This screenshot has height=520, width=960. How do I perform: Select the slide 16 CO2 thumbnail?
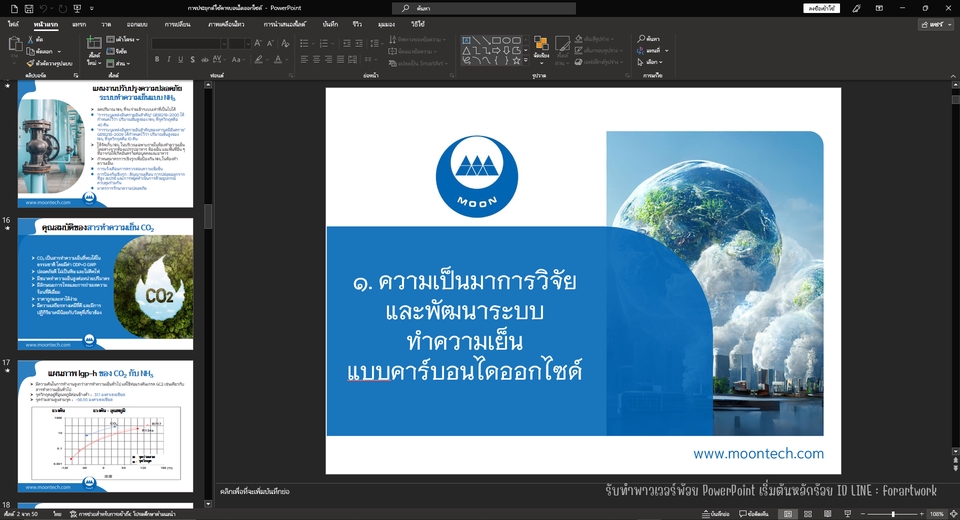click(x=105, y=284)
